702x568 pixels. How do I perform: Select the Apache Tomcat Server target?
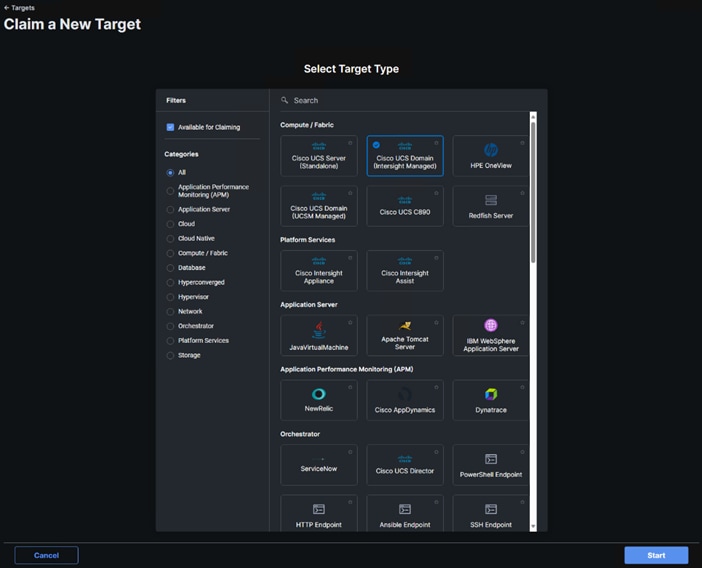pyautogui.click(x=405, y=336)
